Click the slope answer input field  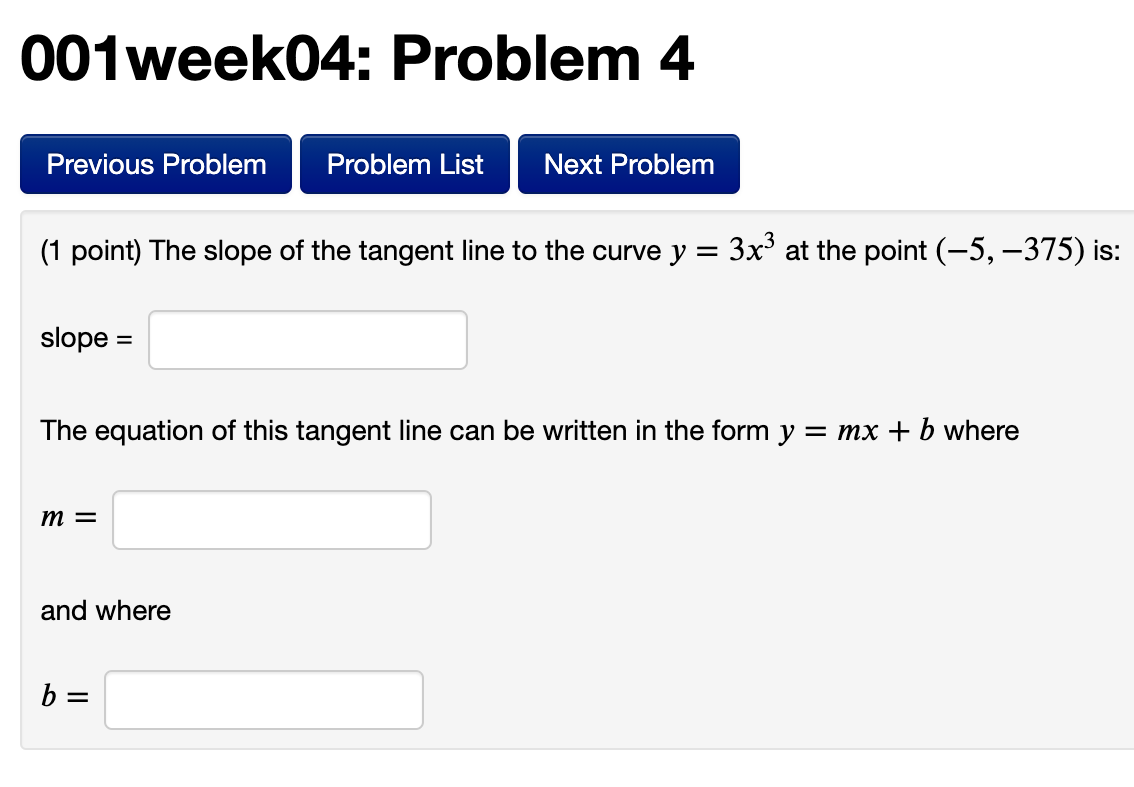tap(306, 340)
